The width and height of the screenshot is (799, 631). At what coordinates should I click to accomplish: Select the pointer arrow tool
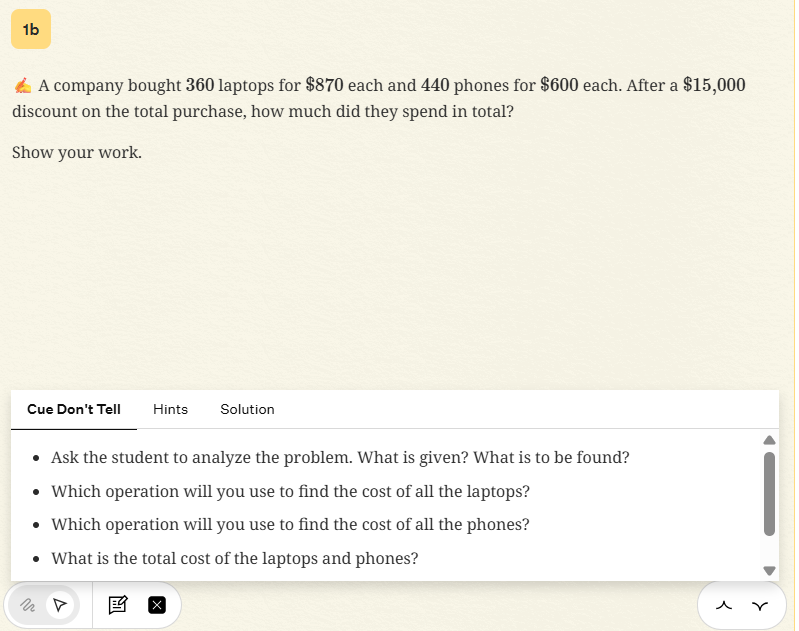[60, 605]
